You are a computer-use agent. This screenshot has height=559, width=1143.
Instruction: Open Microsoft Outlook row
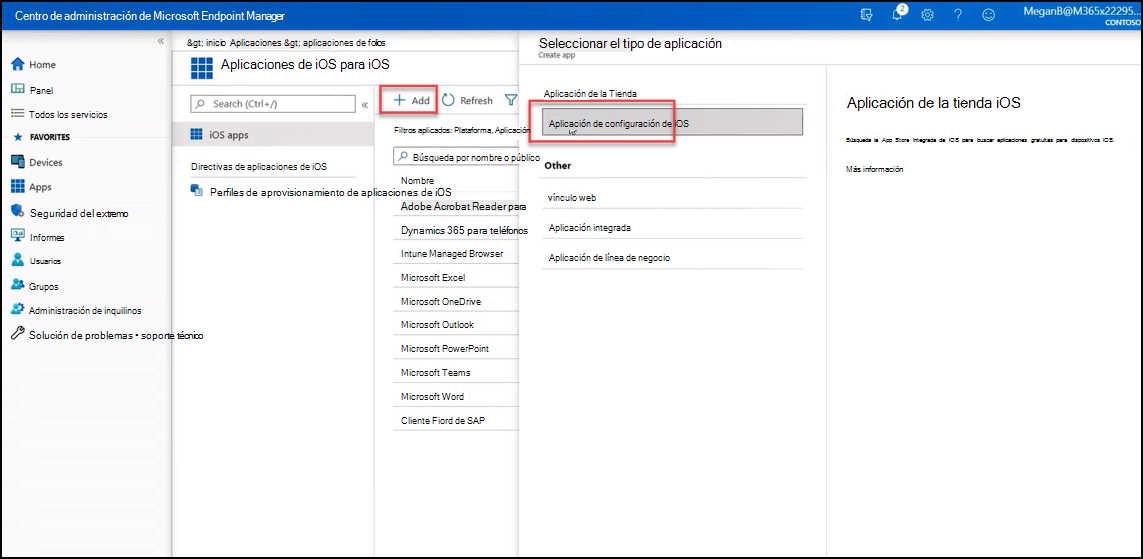tap(458, 324)
